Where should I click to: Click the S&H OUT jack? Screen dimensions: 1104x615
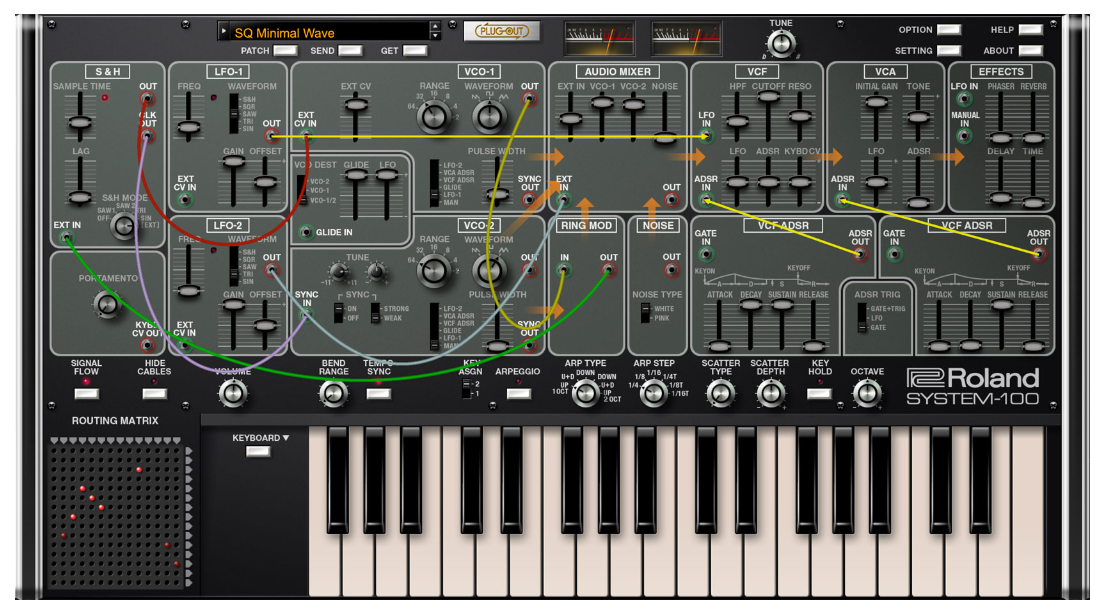(x=147, y=99)
